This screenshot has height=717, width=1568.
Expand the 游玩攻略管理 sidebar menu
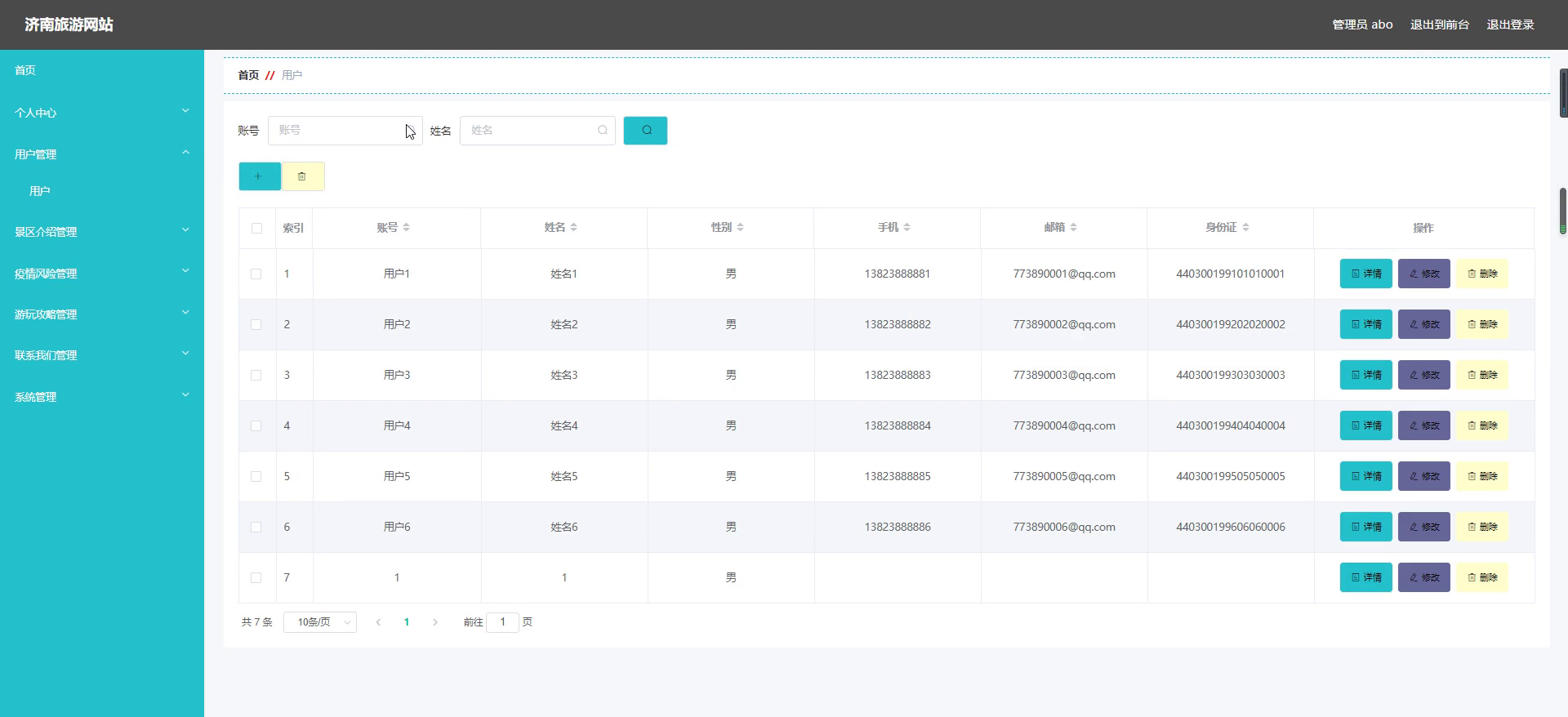click(102, 314)
